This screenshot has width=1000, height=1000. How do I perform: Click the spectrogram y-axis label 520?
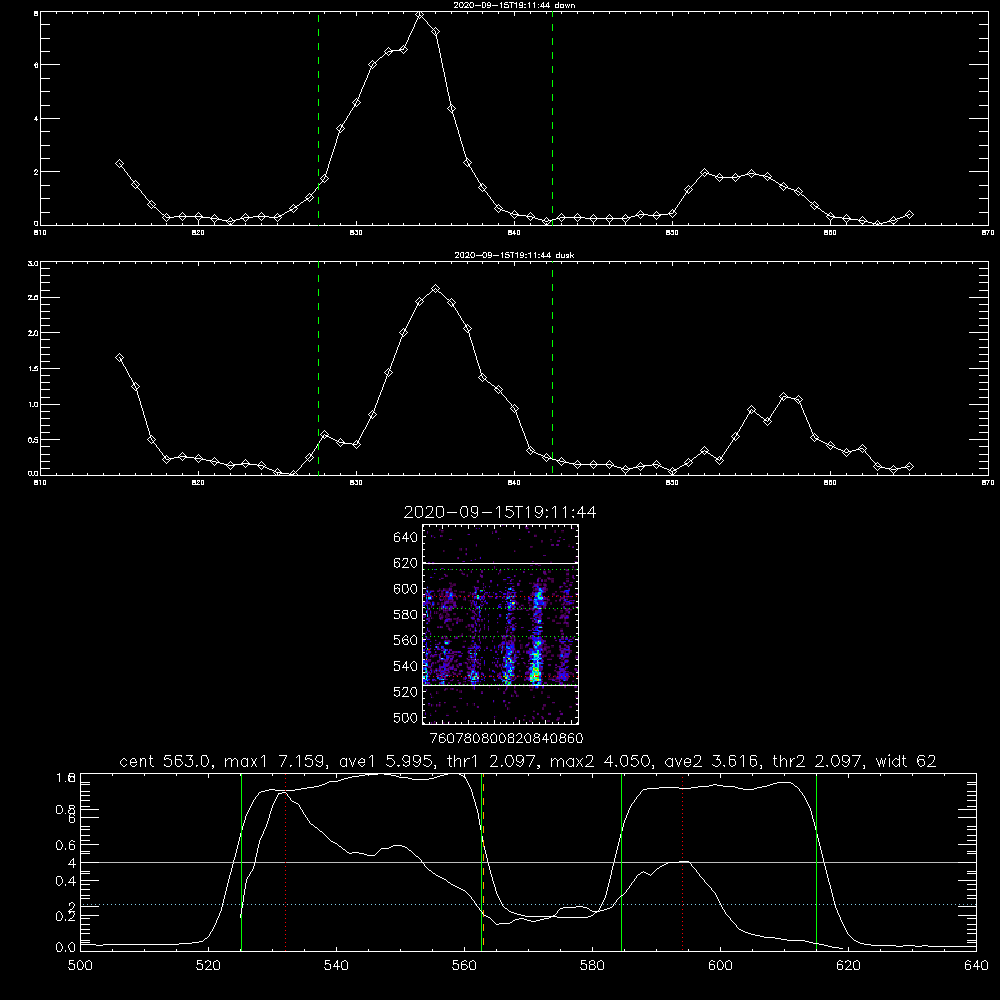pyautogui.click(x=406, y=692)
